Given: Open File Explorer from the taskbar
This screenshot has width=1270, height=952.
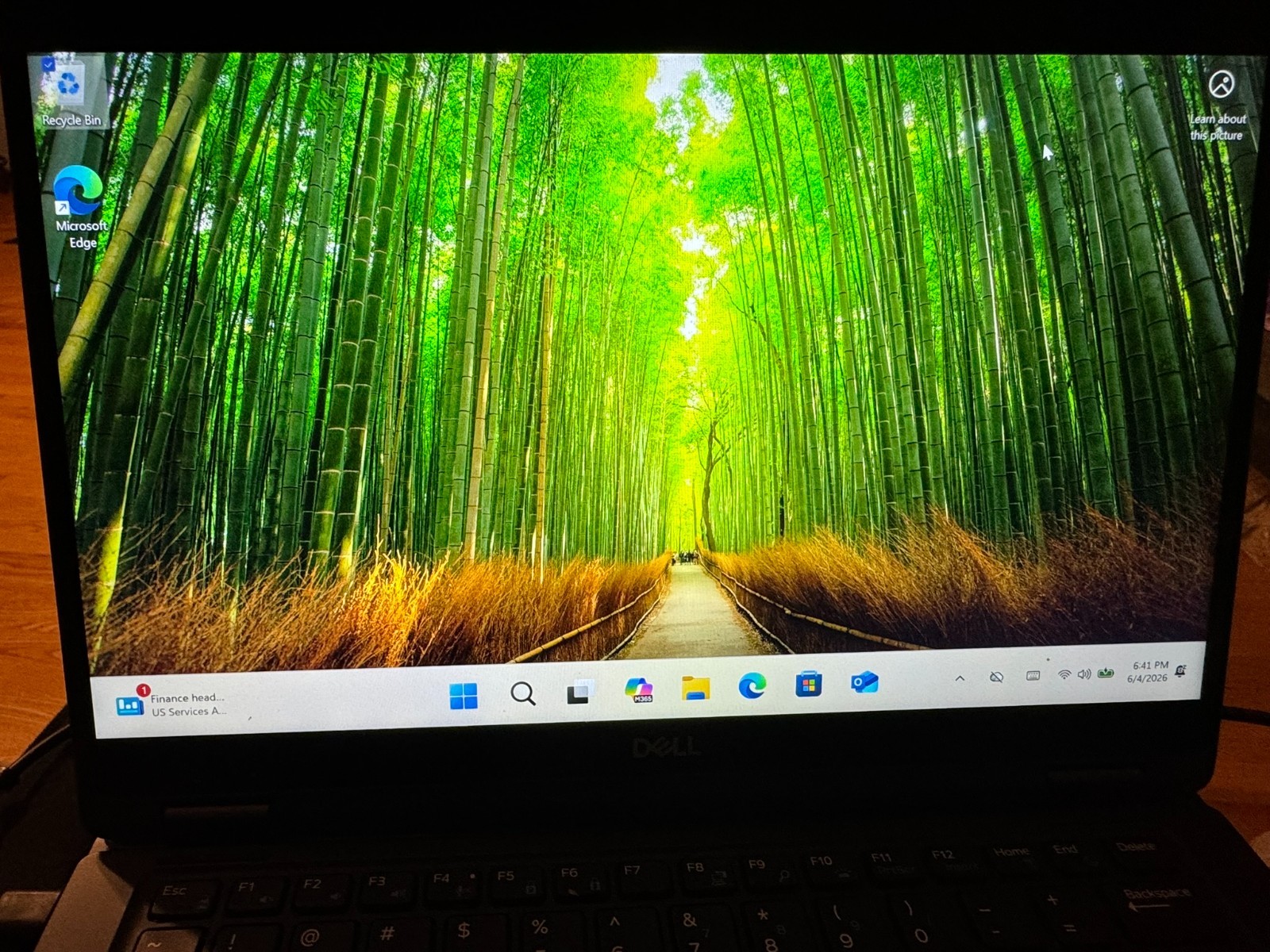Looking at the screenshot, I should coord(696,688).
